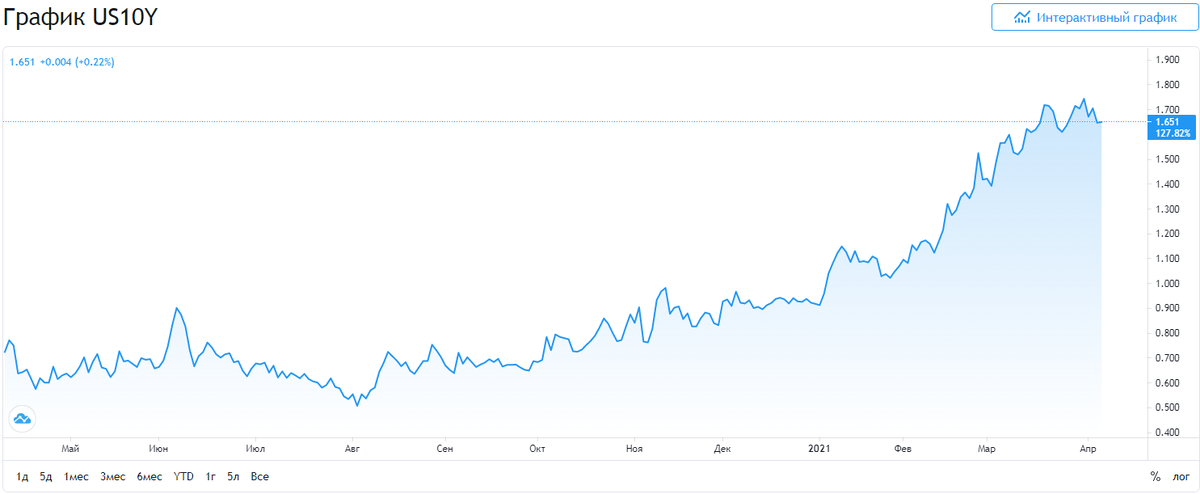Switch to 1мес range
This screenshot has height=494, width=1200.
pyautogui.click(x=77, y=477)
